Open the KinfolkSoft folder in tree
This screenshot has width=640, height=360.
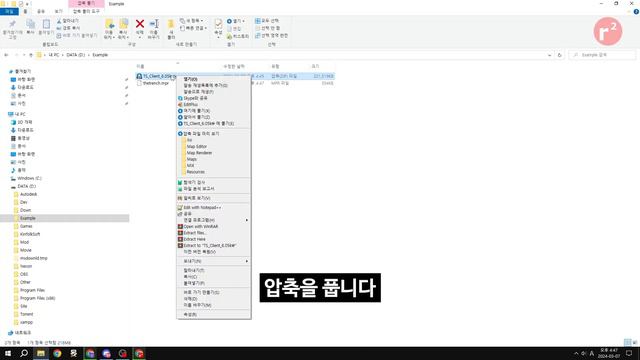click(x=30, y=234)
